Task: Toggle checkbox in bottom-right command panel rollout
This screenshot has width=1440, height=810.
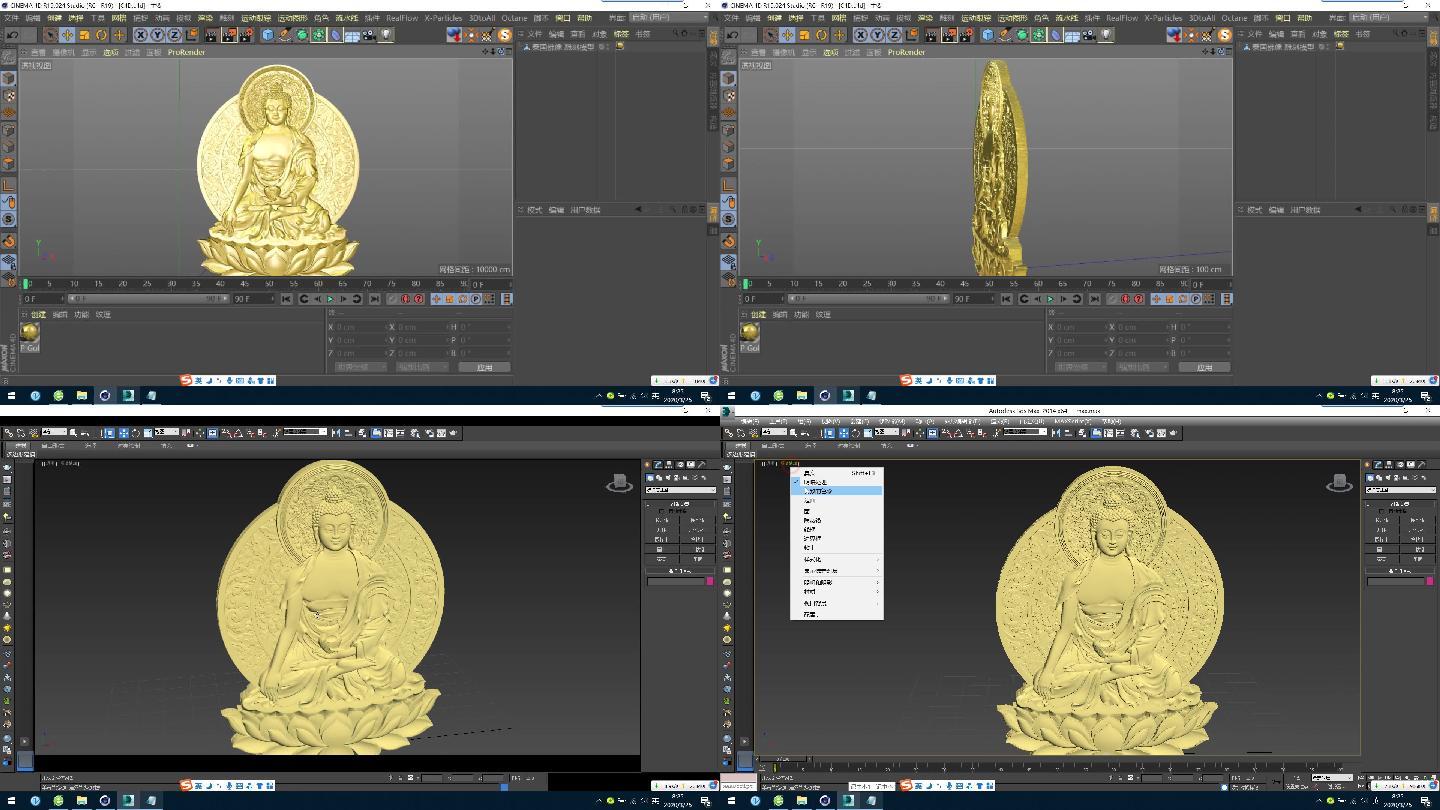Action: (x=1381, y=511)
